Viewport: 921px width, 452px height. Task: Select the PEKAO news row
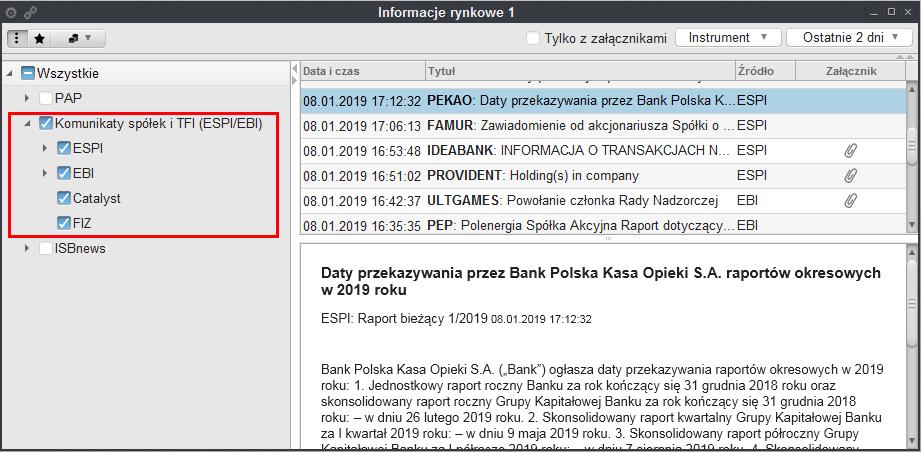click(x=603, y=101)
